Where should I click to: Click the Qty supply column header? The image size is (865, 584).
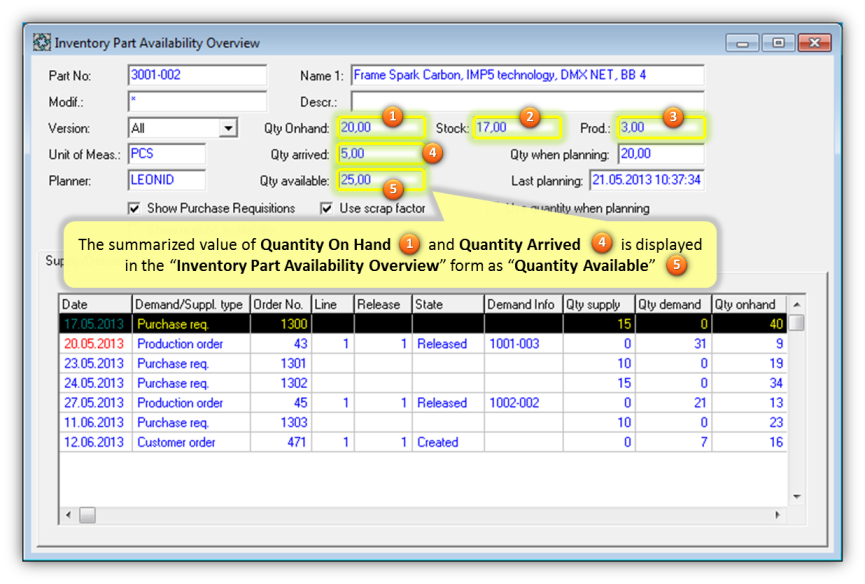[x=599, y=304]
